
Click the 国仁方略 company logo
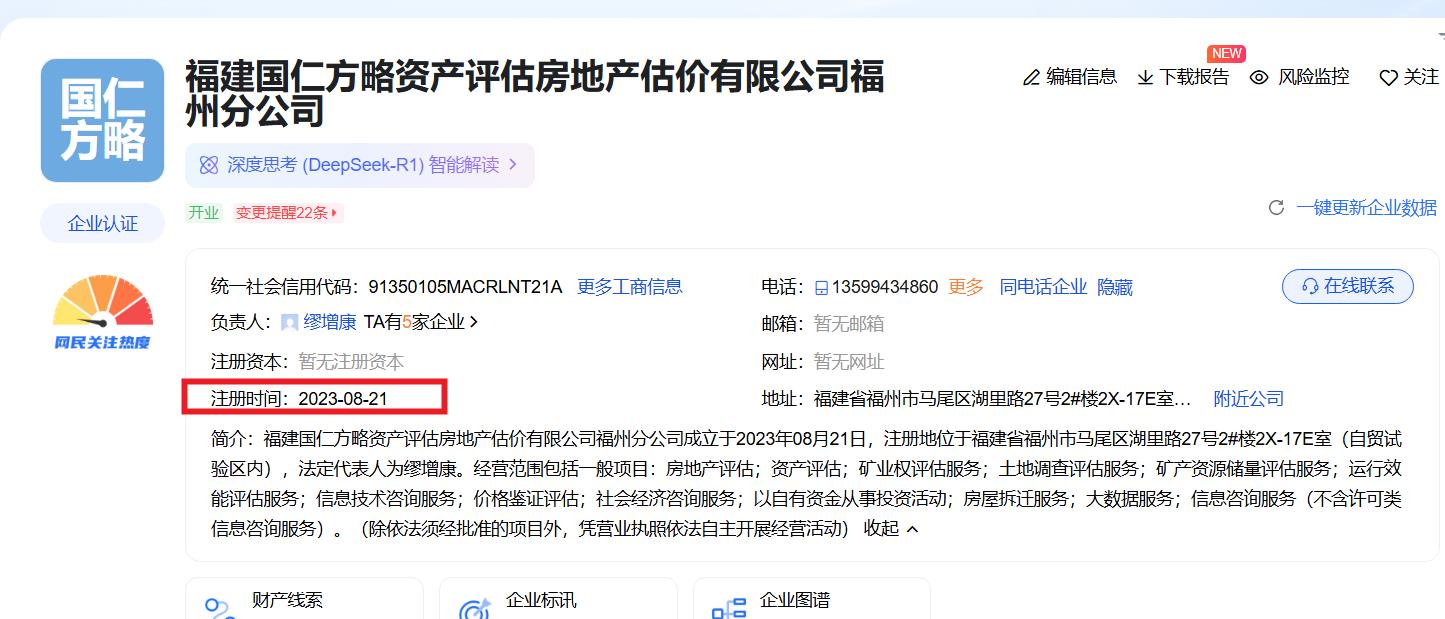(x=102, y=120)
